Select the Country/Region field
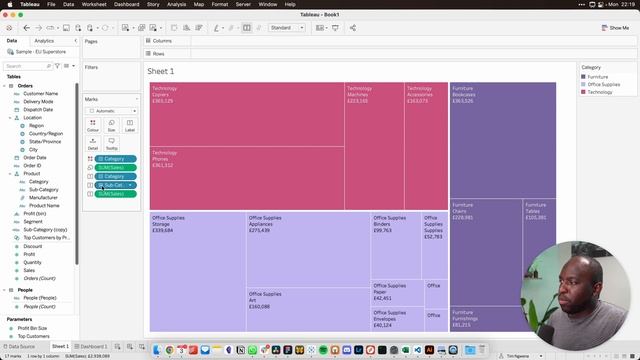This screenshot has height=360, width=640. point(46,133)
